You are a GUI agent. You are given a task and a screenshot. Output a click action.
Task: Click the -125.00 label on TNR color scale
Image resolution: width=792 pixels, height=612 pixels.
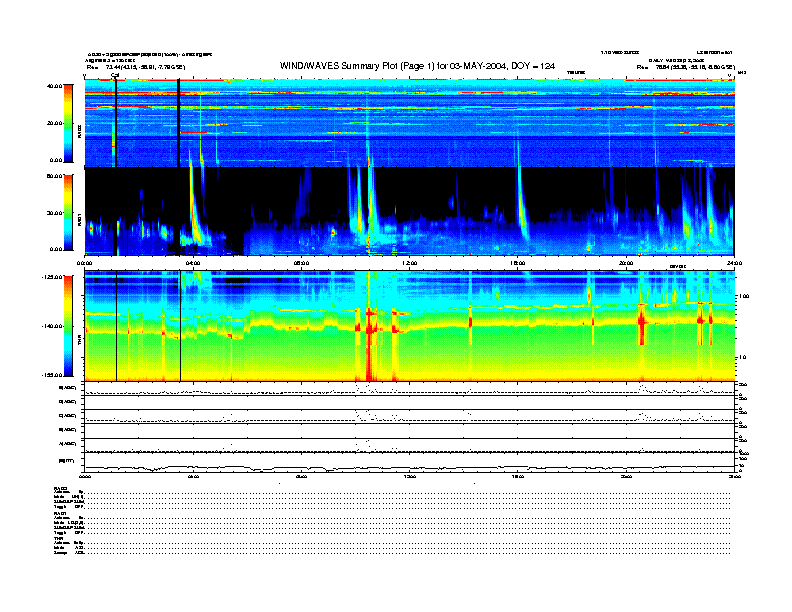pos(52,276)
